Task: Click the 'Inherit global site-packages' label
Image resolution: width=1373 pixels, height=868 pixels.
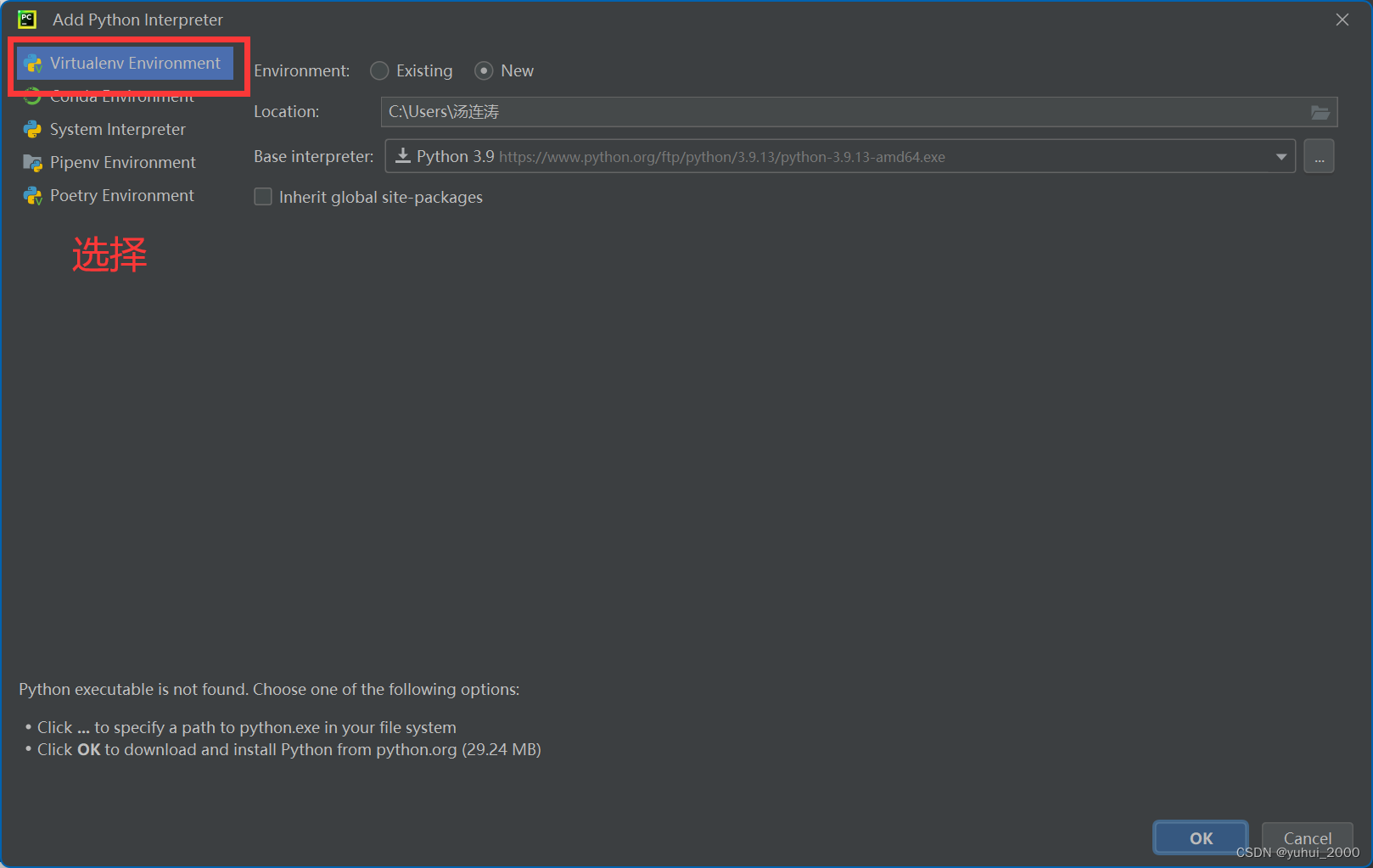Action: click(381, 197)
